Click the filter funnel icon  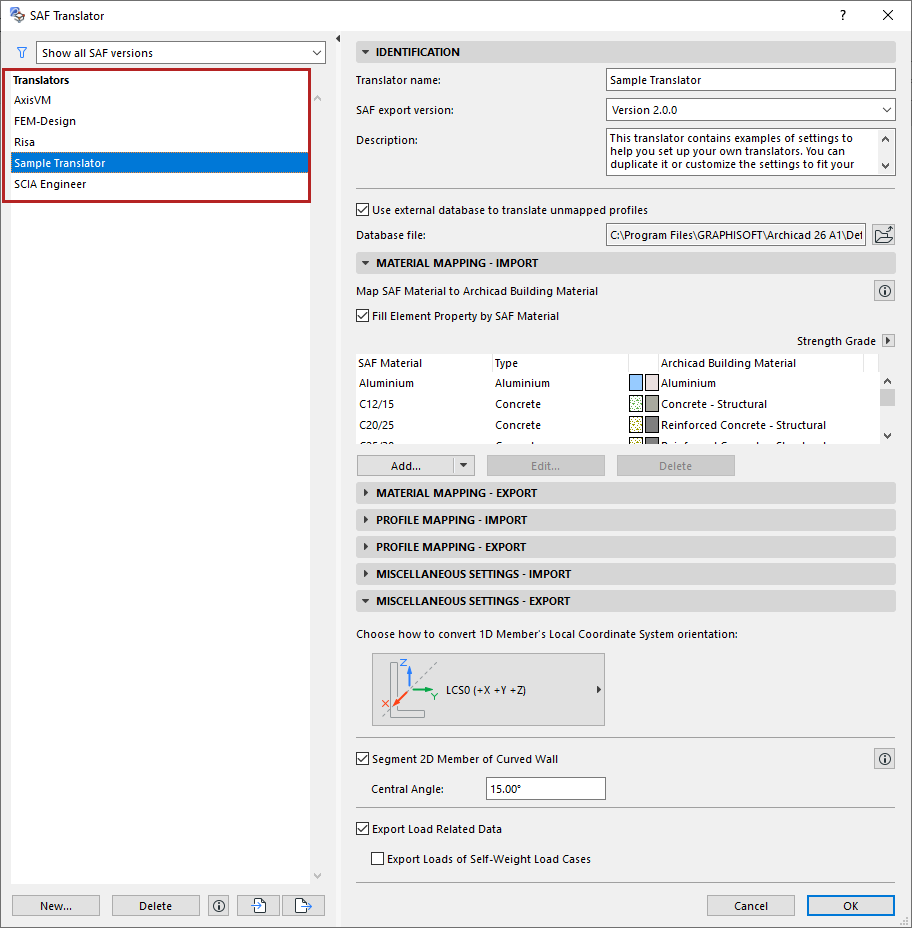22,53
